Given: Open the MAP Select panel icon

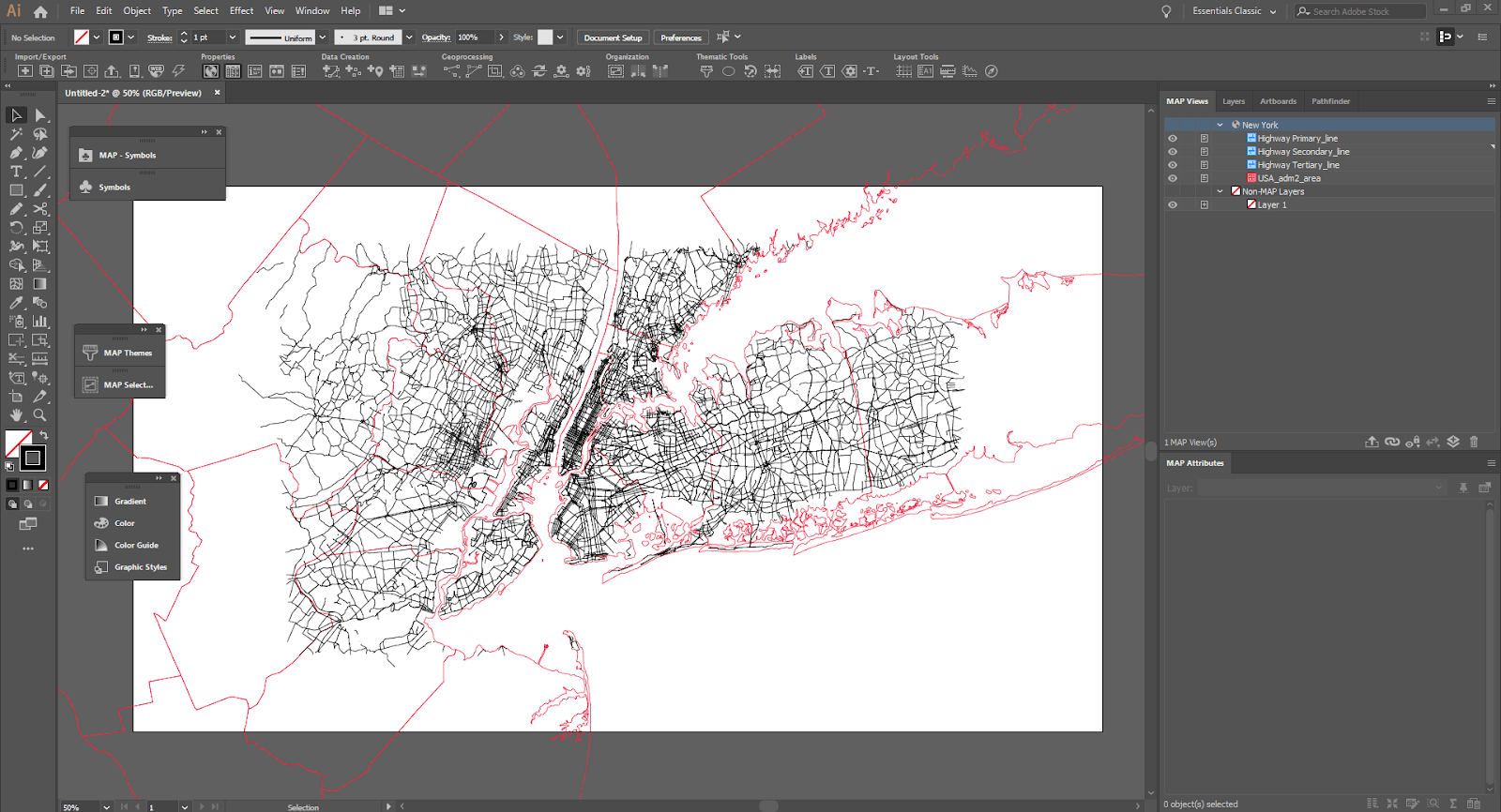Looking at the screenshot, I should 90,384.
